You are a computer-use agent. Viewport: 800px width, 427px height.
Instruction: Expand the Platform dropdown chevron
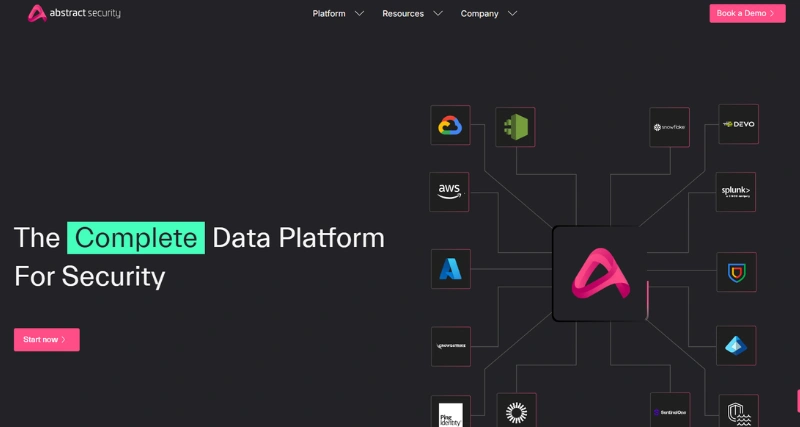(x=359, y=14)
